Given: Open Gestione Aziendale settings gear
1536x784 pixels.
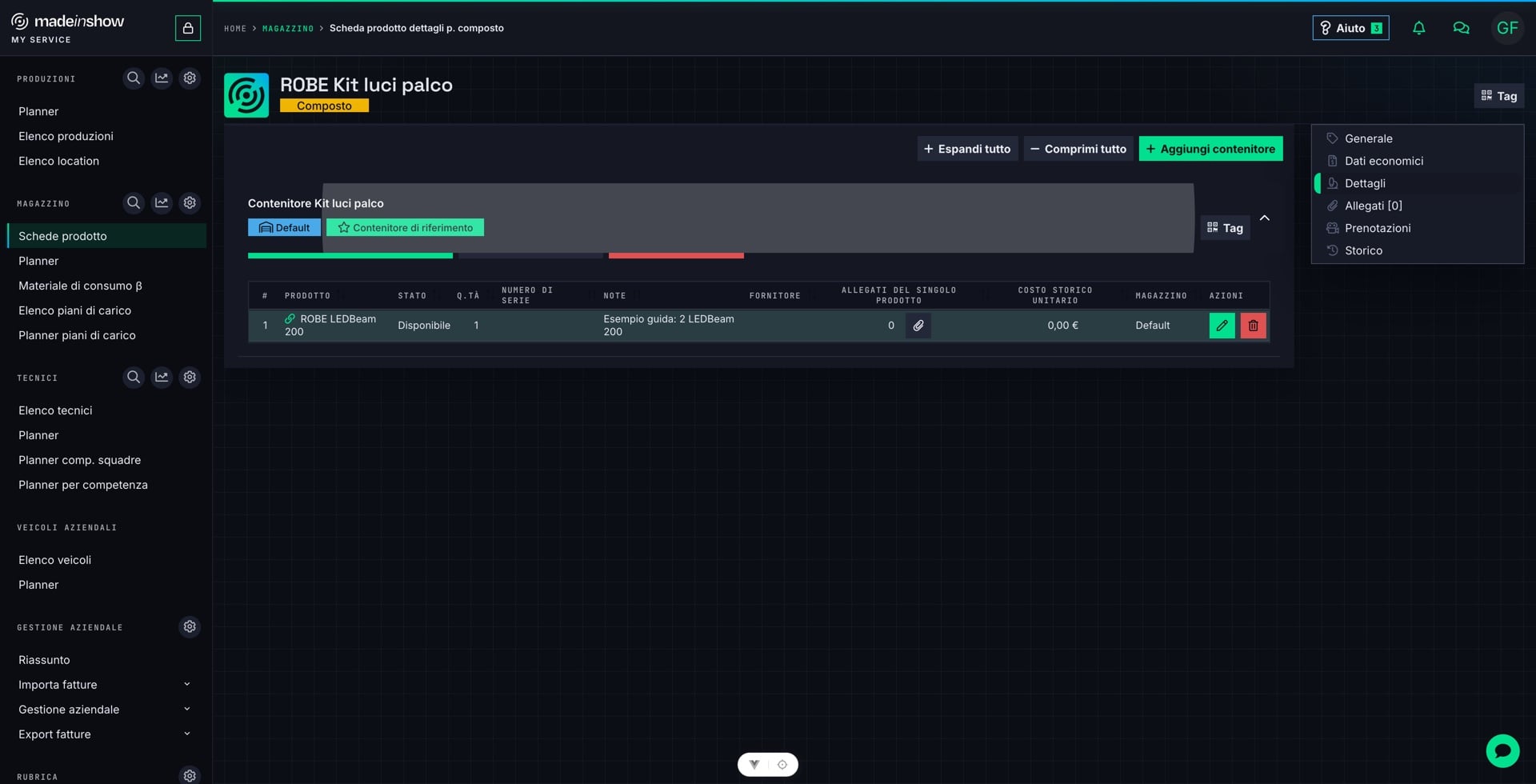Looking at the screenshot, I should (x=190, y=627).
